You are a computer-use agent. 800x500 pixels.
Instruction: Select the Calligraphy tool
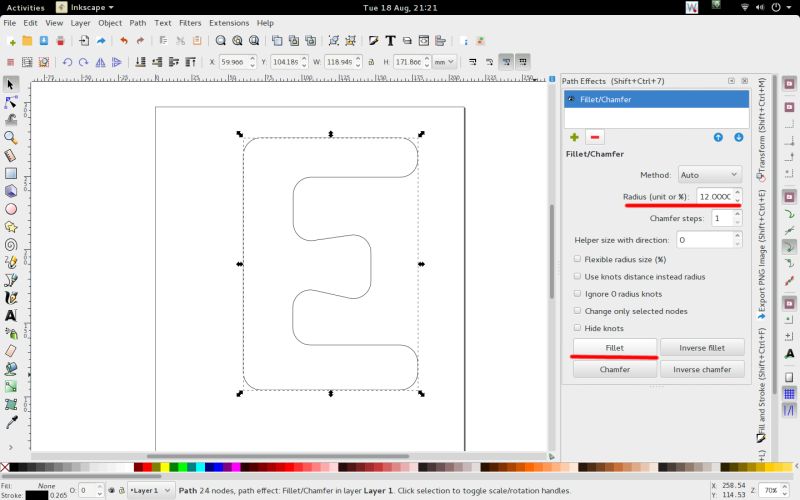tap(11, 297)
